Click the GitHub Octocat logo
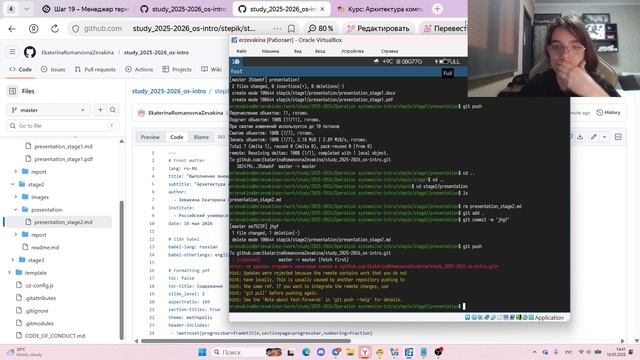 click(29, 52)
